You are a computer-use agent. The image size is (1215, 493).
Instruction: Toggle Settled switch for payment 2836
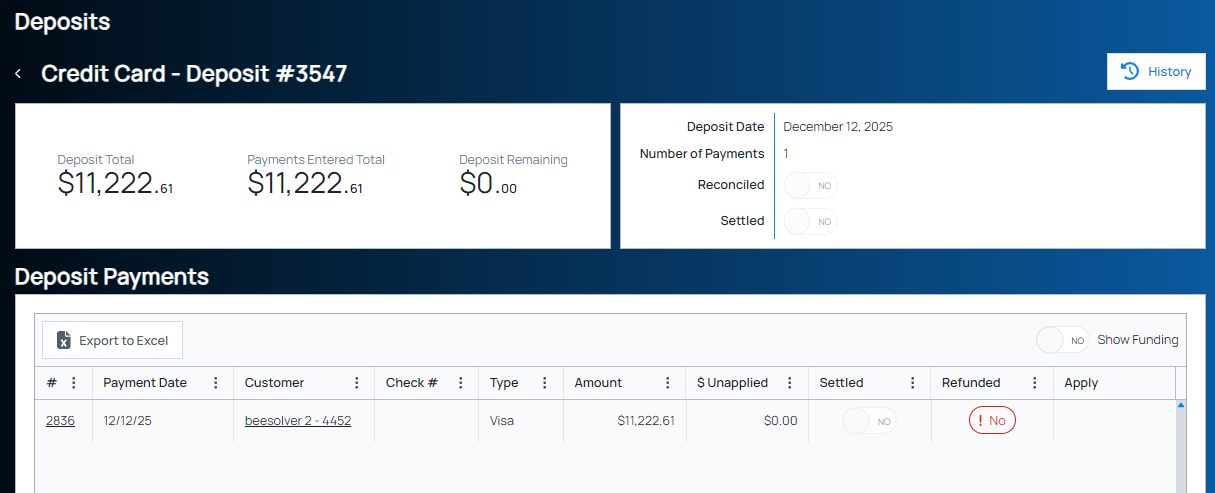[869, 421]
